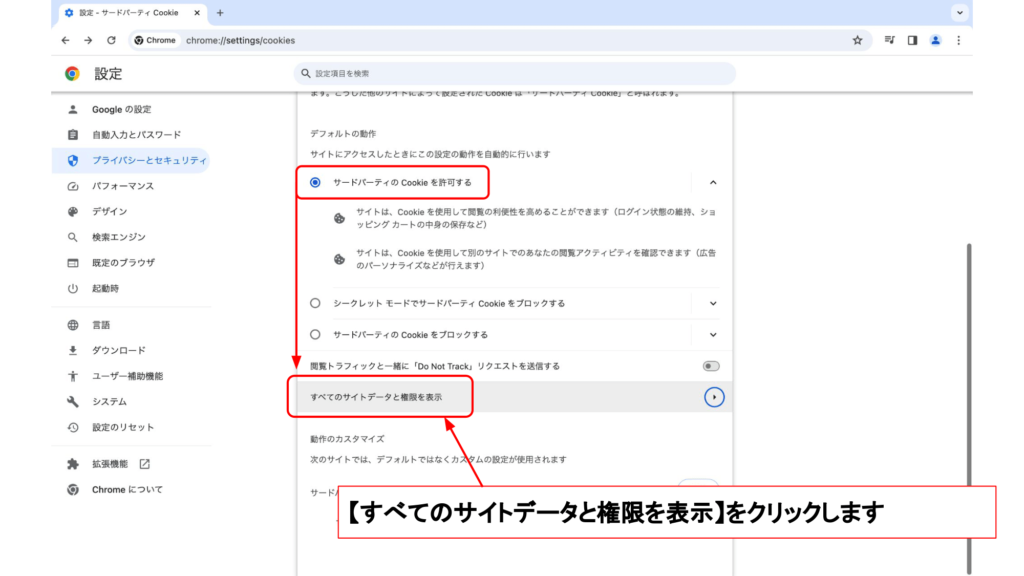The height and width of the screenshot is (576, 1024).
Task: Open a new tab with plus icon
Action: pyautogui.click(x=220, y=13)
